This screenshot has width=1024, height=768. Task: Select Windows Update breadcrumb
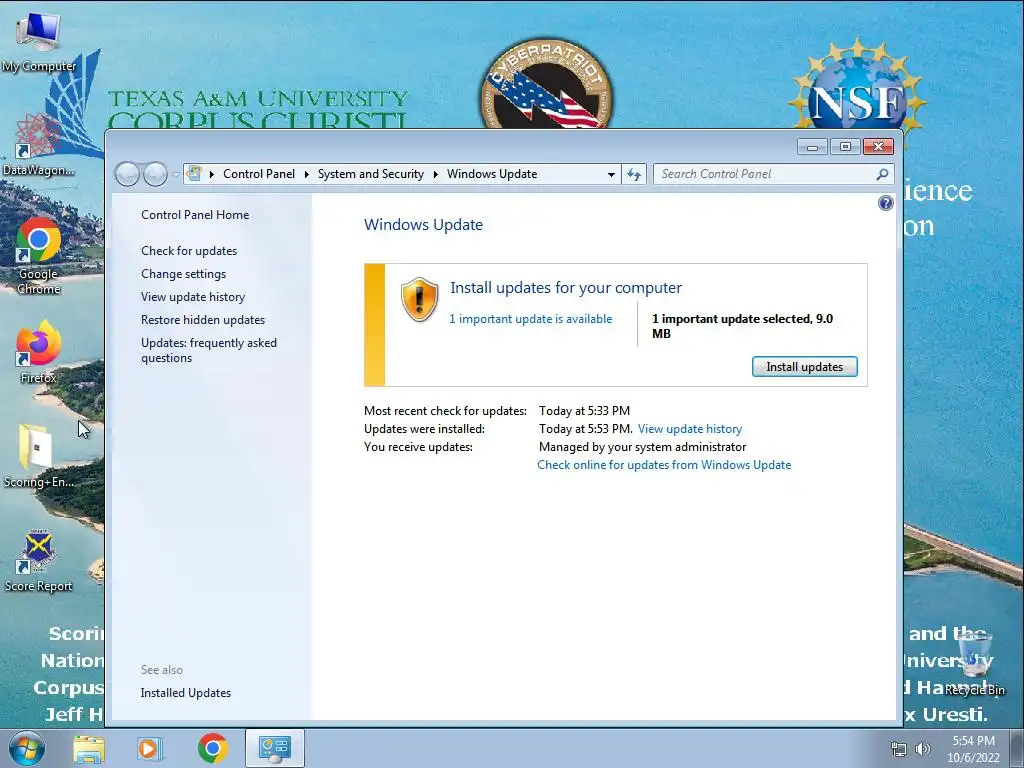(492, 174)
